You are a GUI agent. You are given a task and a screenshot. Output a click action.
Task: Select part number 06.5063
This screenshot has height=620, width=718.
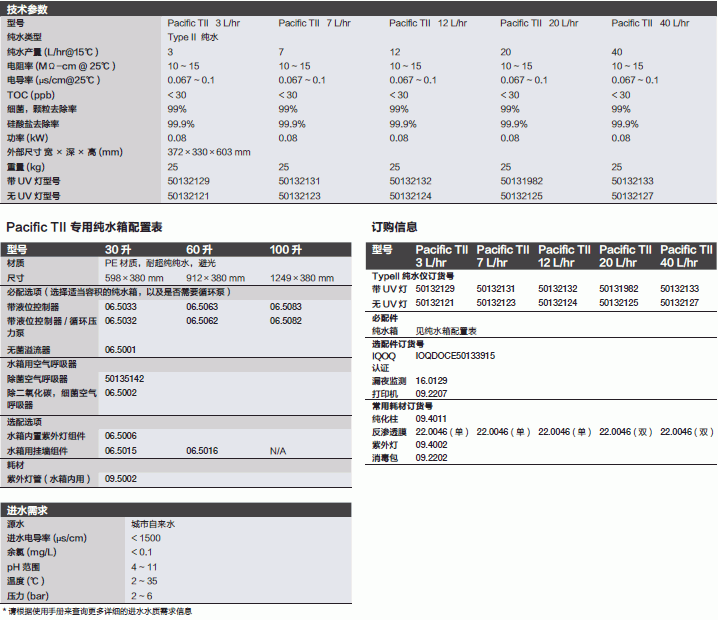pyautogui.click(x=202, y=306)
